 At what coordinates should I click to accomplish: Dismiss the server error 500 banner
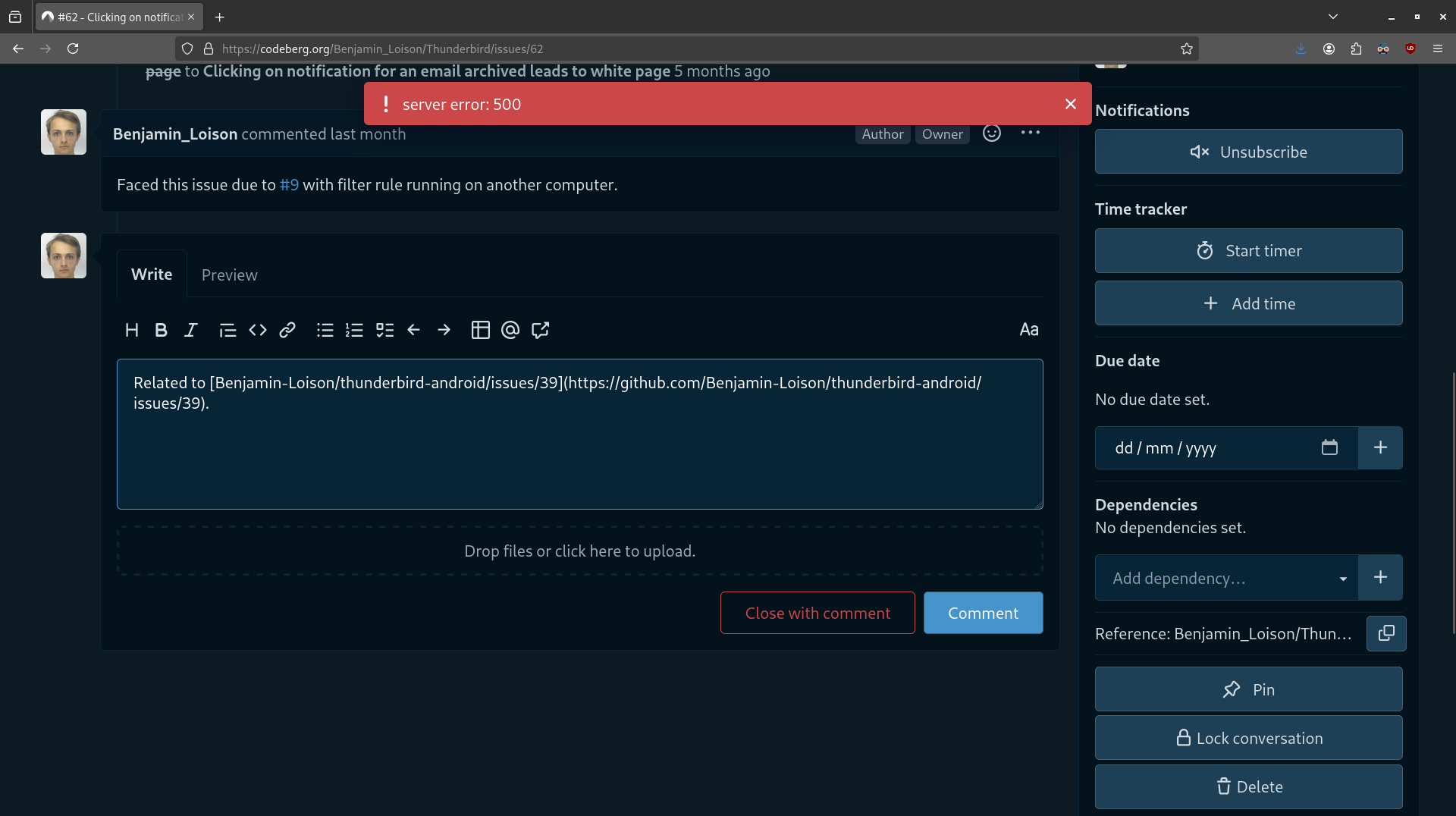point(1070,104)
